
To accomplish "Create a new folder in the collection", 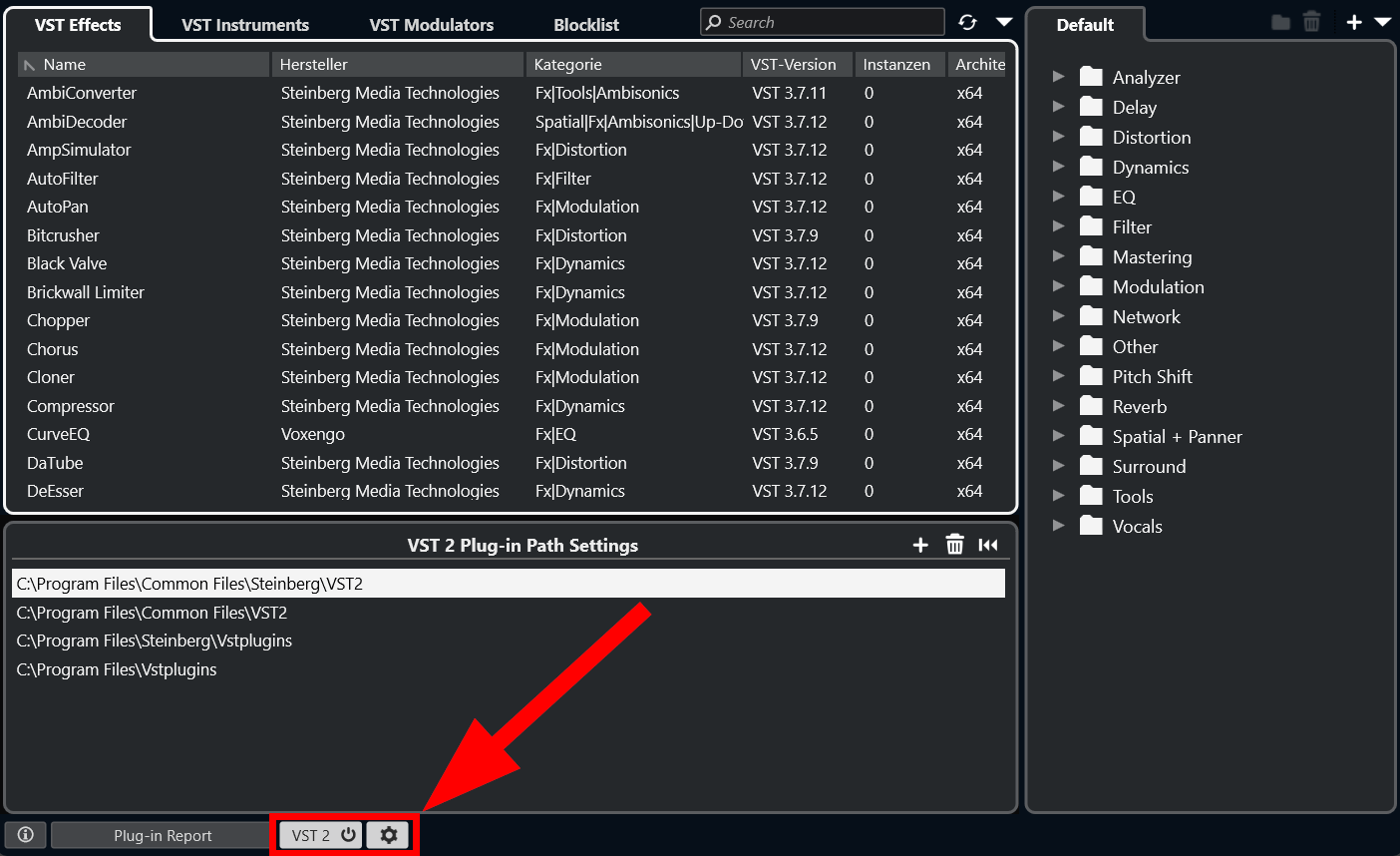I will pos(1280,21).
